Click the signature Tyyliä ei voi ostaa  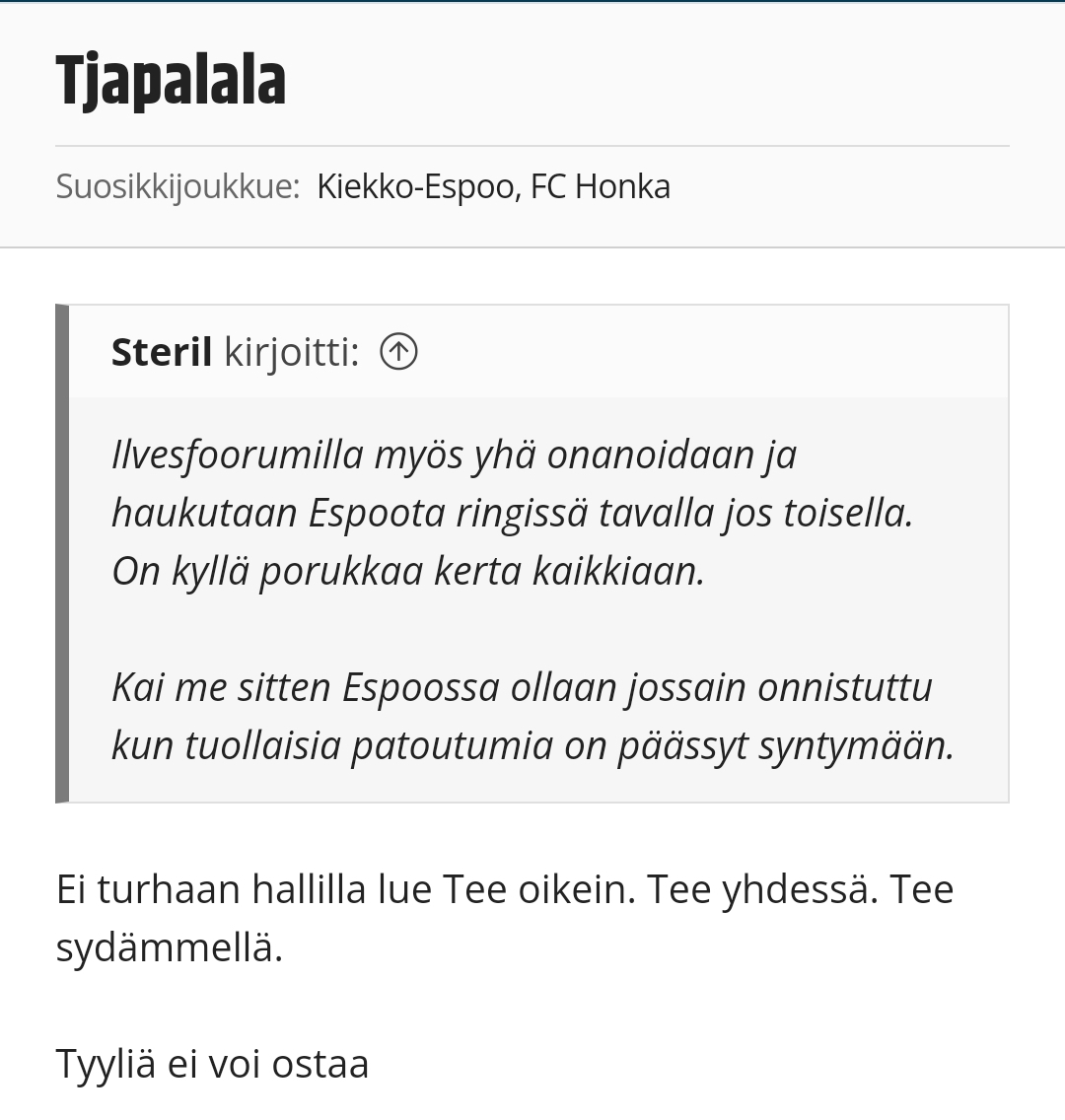(x=212, y=1064)
